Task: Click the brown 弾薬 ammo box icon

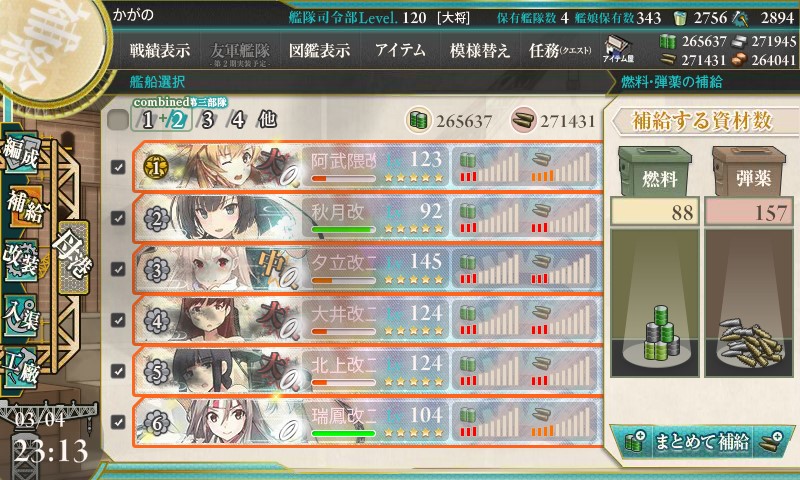Action: (x=749, y=172)
